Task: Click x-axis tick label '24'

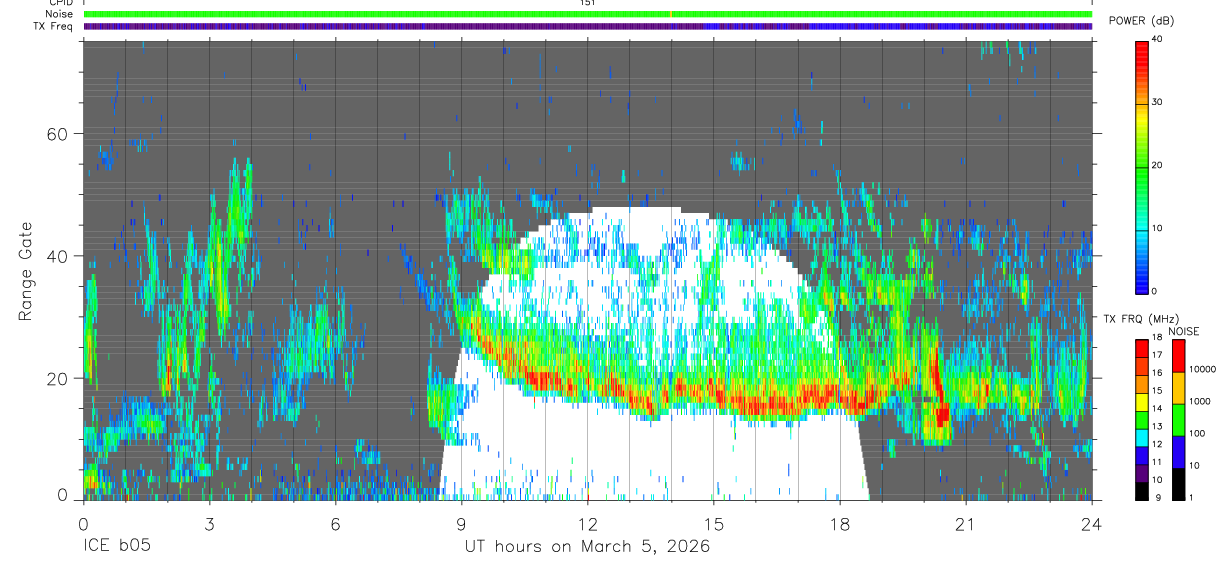Action: (1091, 524)
